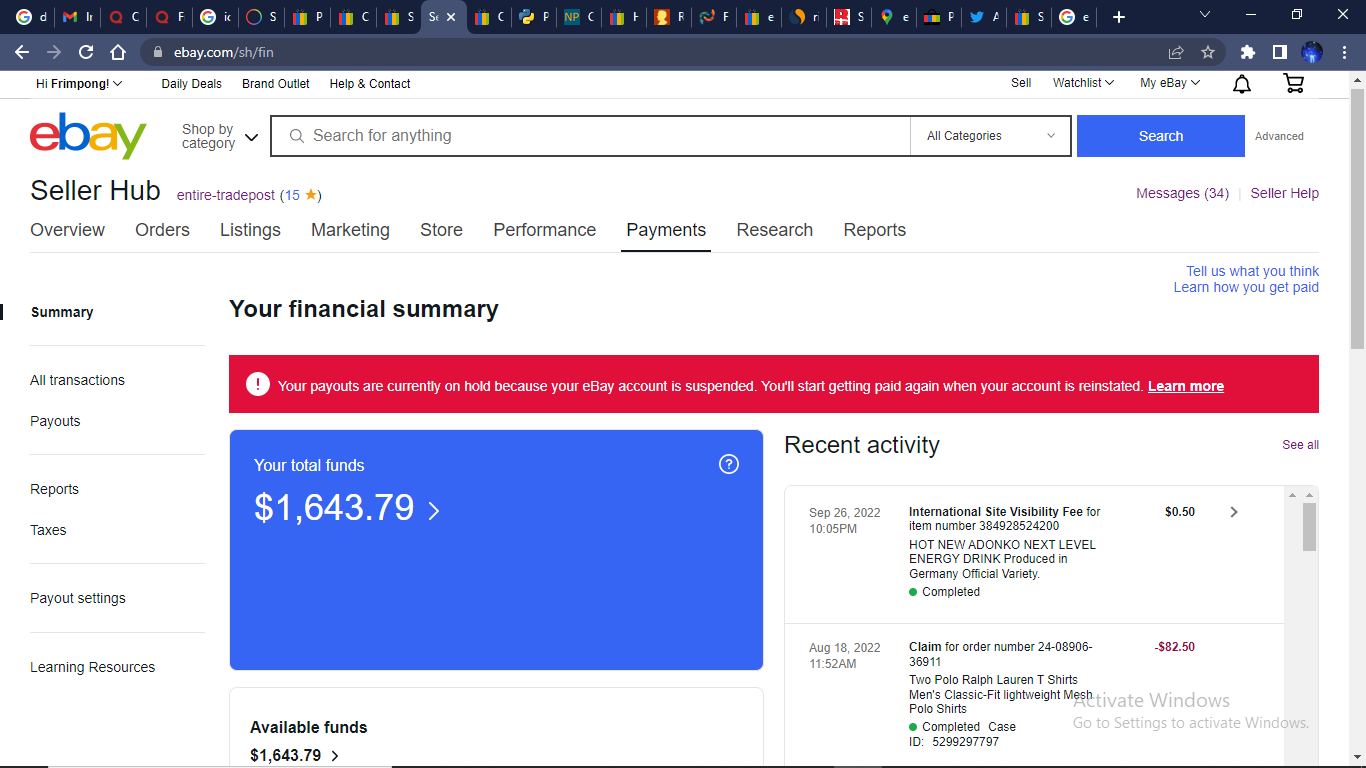Select the Payments tab
This screenshot has width=1366, height=768.
(666, 230)
